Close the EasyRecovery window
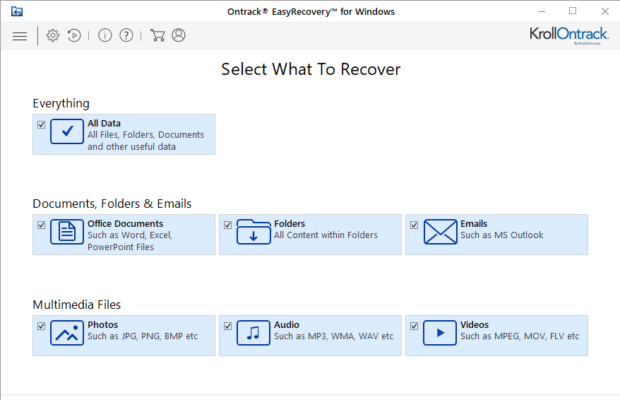The image size is (620, 400). pyautogui.click(x=605, y=11)
